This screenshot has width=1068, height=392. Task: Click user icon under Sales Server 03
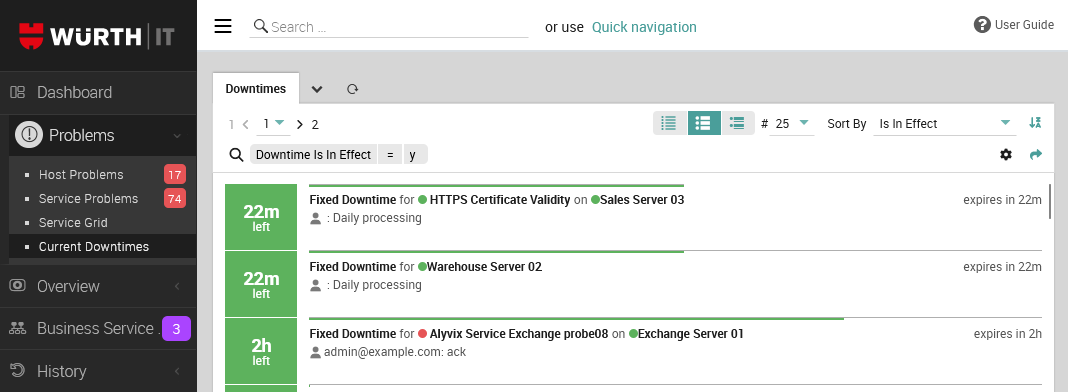[x=315, y=218]
